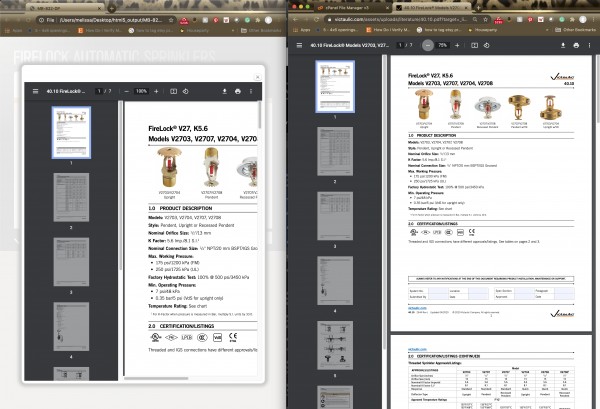The width and height of the screenshot is (600, 409).
Task: Open more actions menu in right PDF toolbar
Action: 589,45
